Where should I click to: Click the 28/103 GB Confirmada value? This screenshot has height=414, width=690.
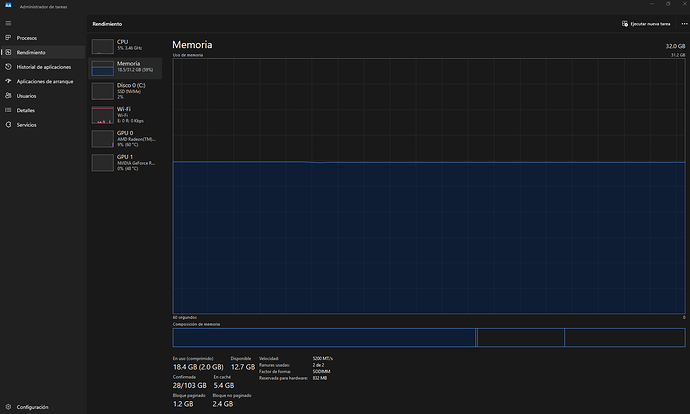coord(189,385)
